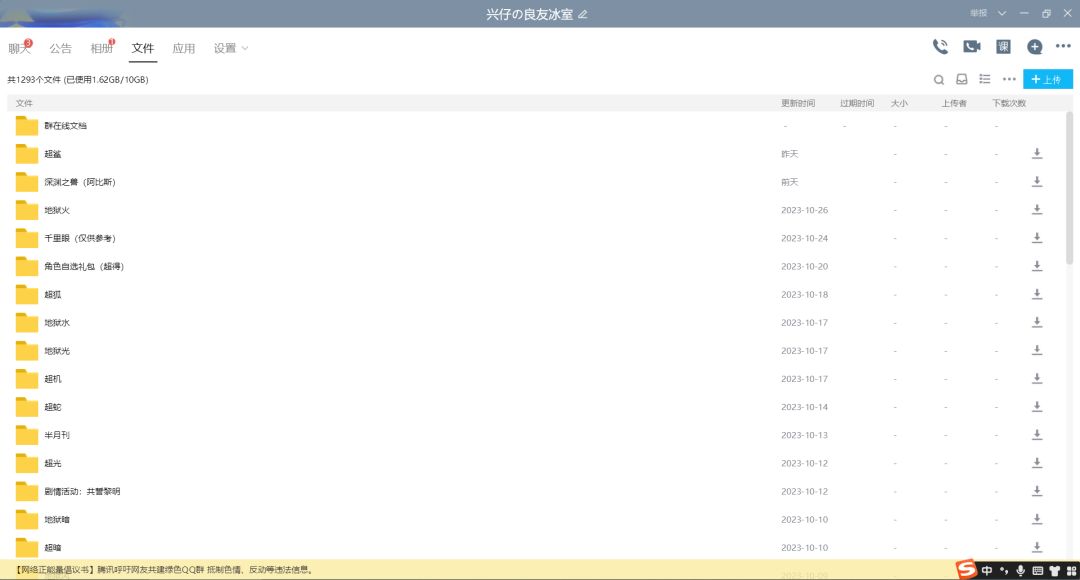Toggle Sogou voice input microphone
1080x580 pixels.
point(1021,570)
